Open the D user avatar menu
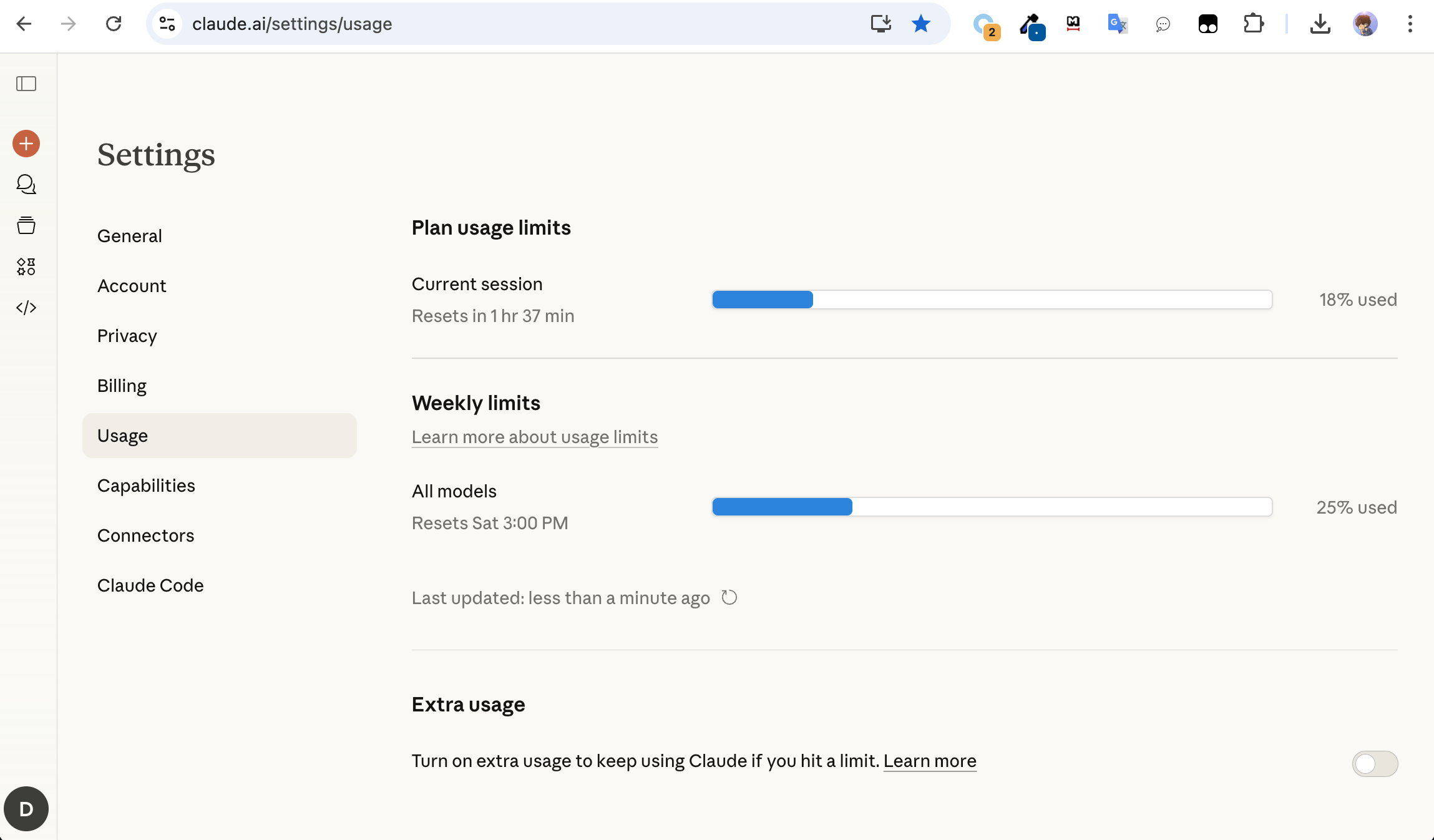1434x840 pixels. coord(26,809)
